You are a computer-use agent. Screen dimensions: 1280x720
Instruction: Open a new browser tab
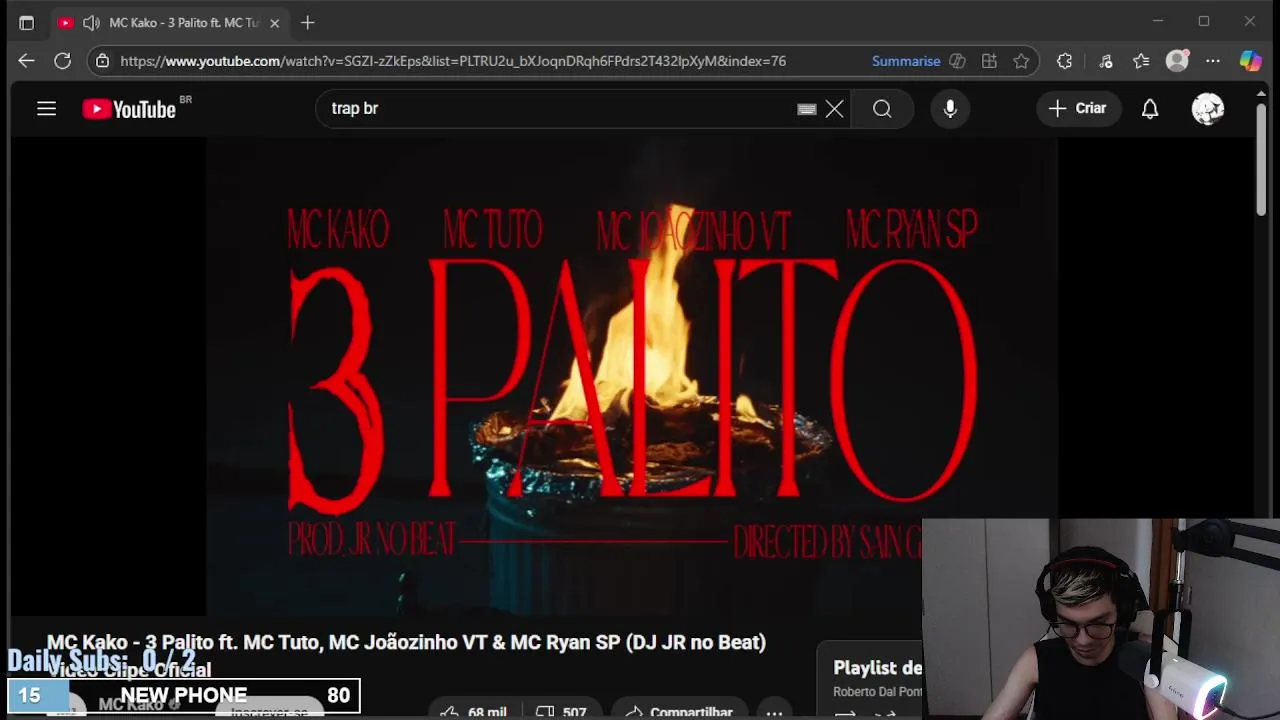308,22
